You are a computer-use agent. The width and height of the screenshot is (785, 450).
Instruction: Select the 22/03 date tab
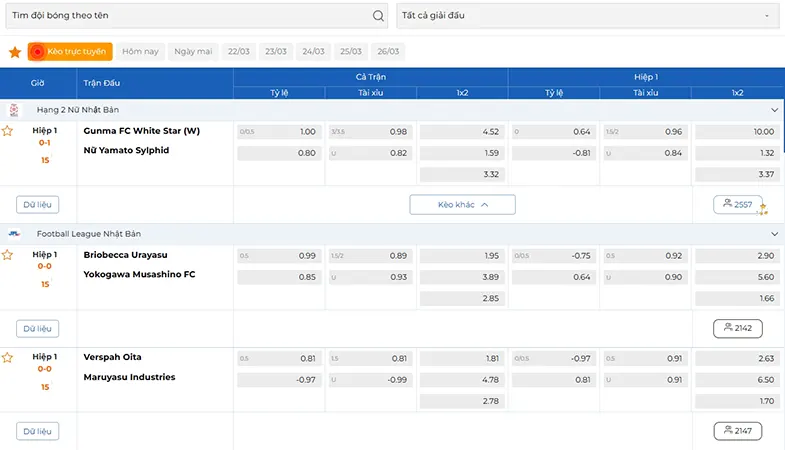coord(239,52)
